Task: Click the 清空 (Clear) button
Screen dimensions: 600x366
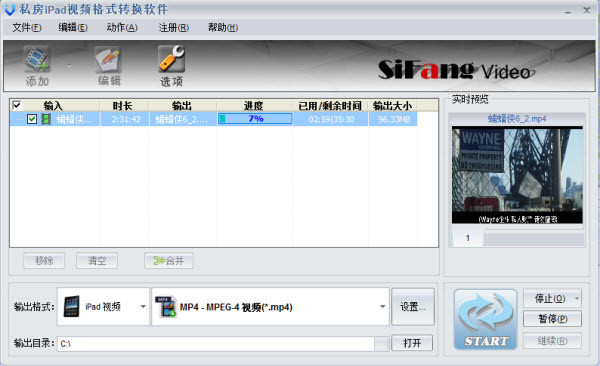Action: [97, 261]
